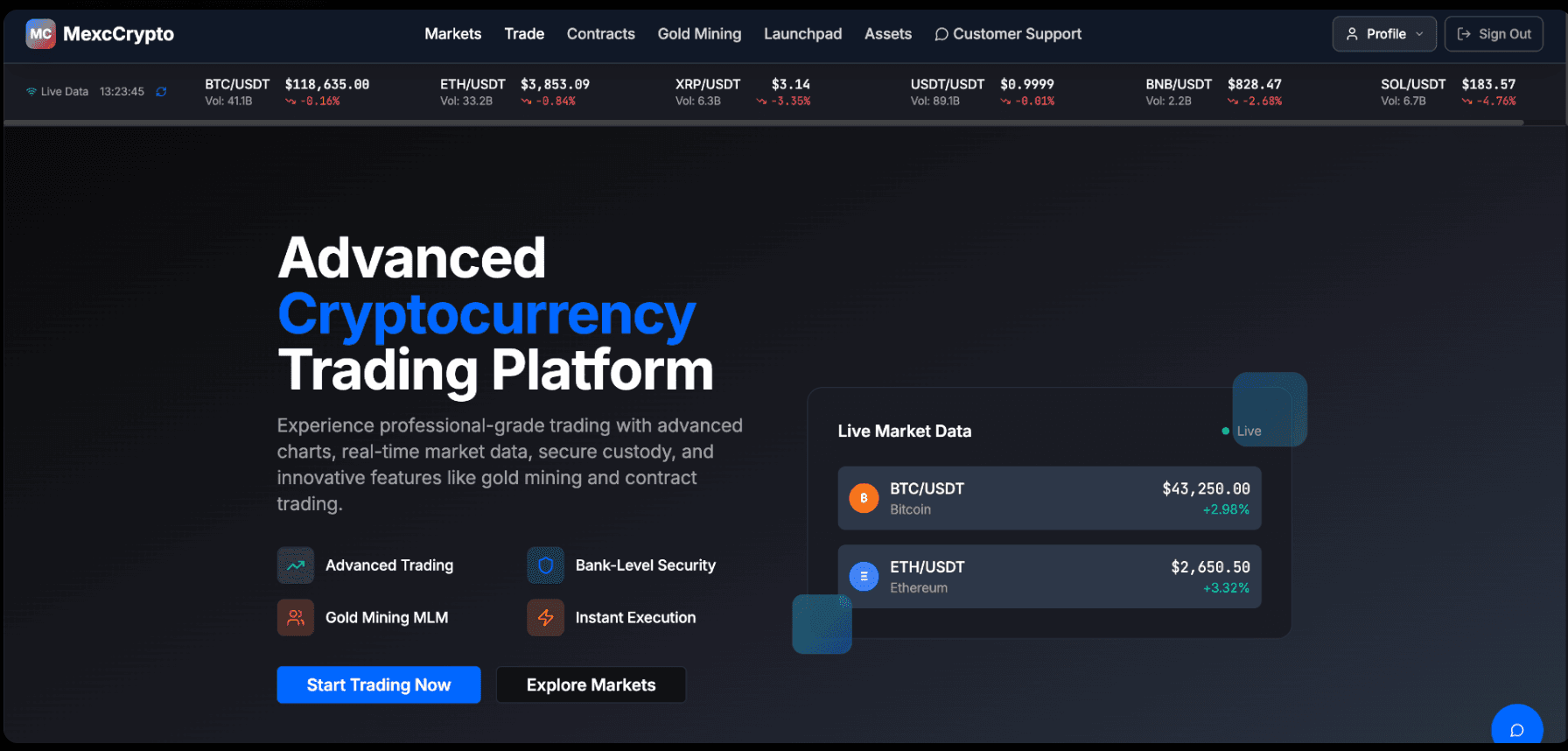Image resolution: width=1568 pixels, height=751 pixels.
Task: Select the USDT/USDT ticker pair
Action: tap(948, 84)
